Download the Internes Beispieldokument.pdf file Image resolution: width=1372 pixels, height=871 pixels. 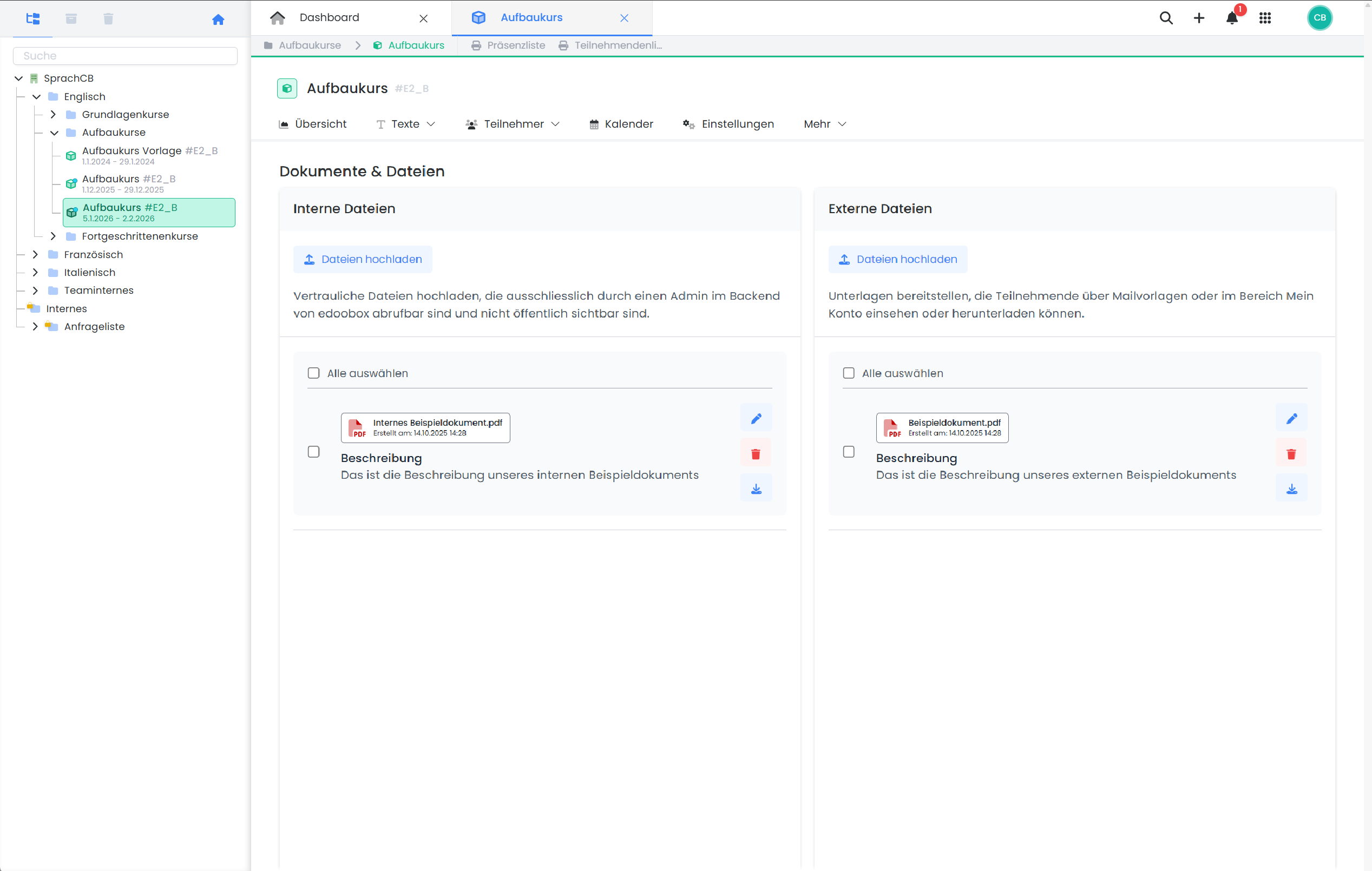(x=756, y=490)
